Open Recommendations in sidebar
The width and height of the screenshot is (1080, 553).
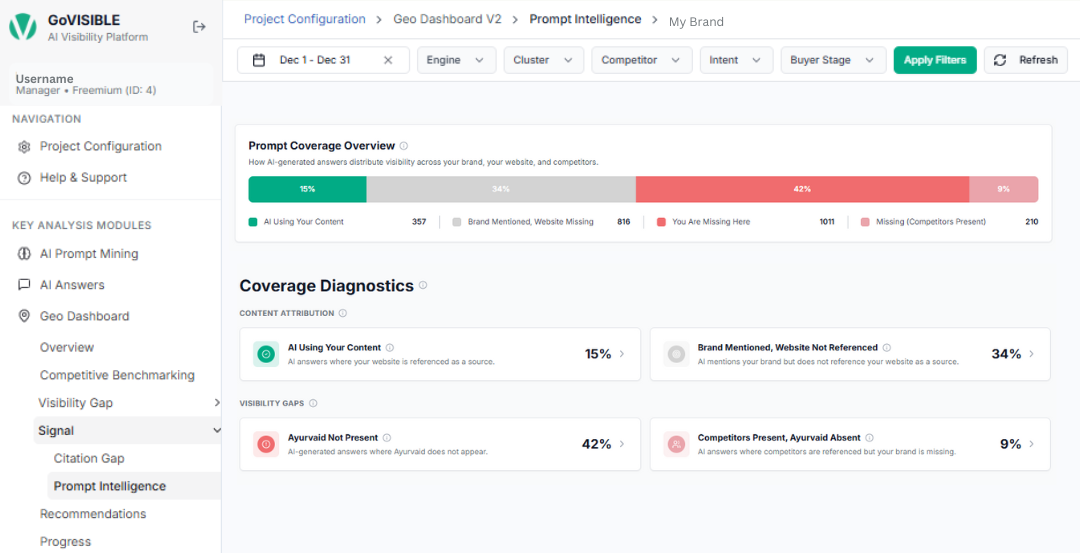pyautogui.click(x=93, y=514)
